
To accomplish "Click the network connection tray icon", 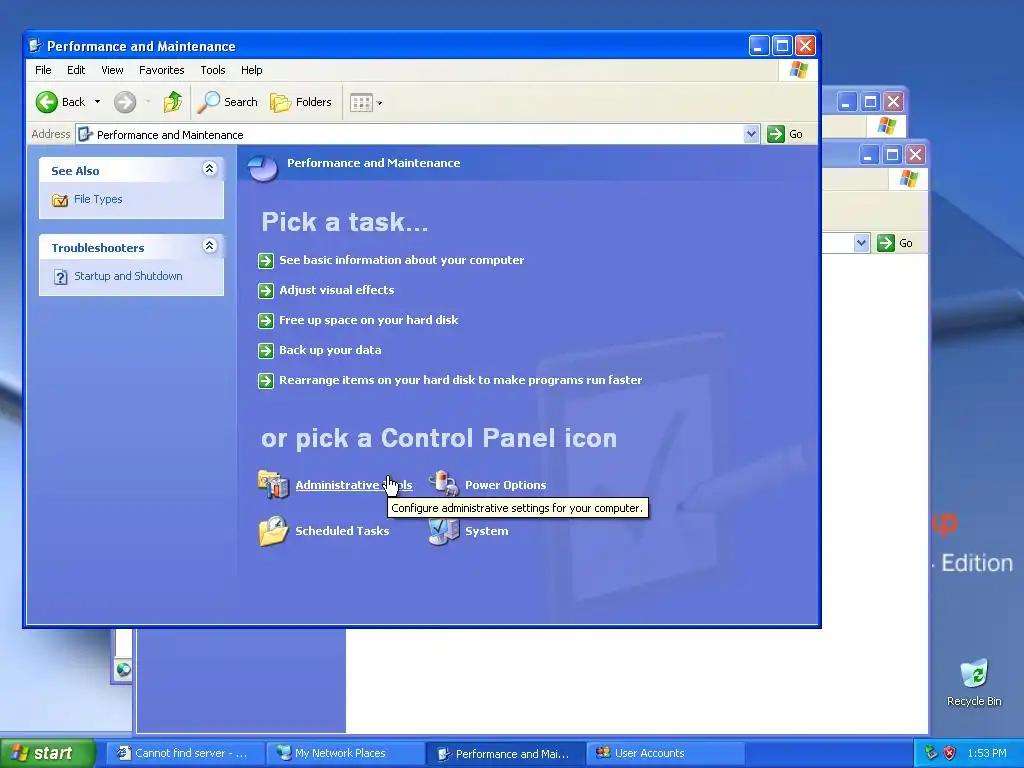I will [931, 753].
